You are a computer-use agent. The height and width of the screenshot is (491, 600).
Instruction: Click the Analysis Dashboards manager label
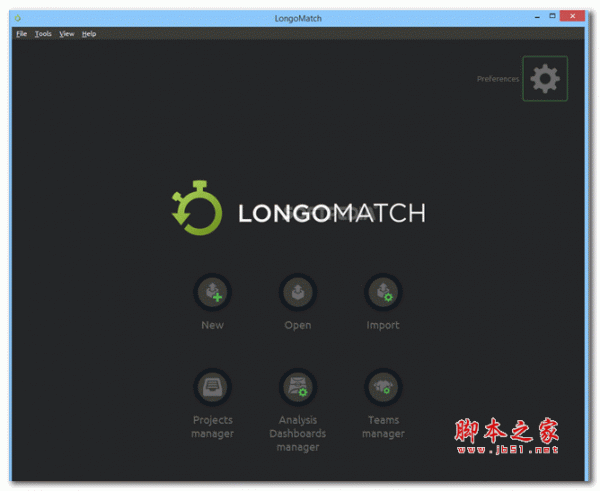pos(298,433)
